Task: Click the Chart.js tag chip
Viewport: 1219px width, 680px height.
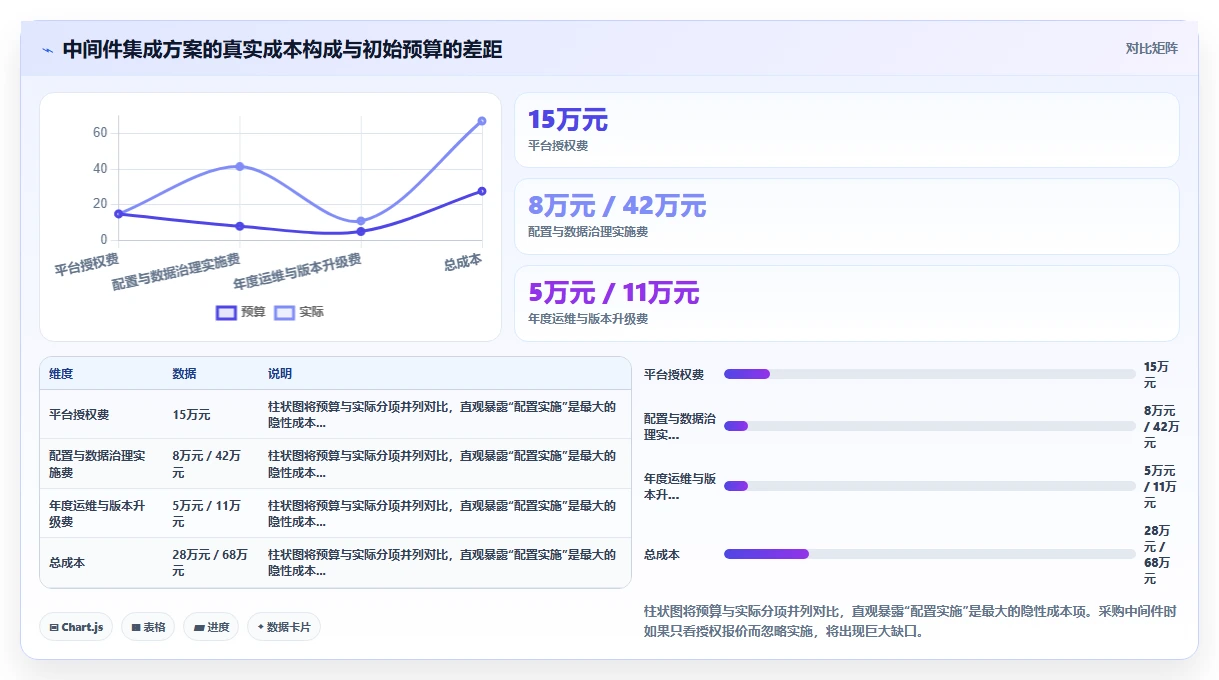Action: [77, 627]
